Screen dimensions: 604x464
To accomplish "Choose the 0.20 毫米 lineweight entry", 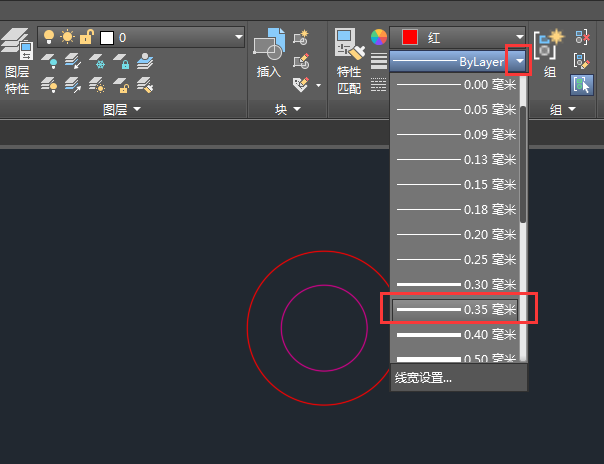I will click(x=455, y=235).
